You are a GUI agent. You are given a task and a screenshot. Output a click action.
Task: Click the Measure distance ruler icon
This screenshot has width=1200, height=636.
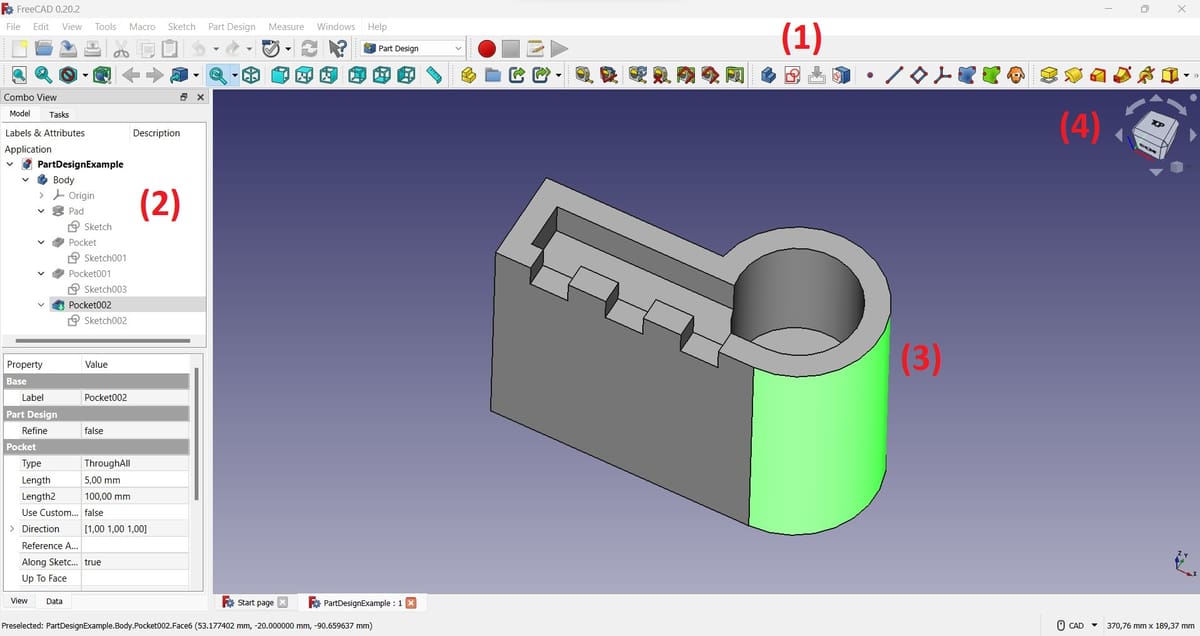[433, 75]
